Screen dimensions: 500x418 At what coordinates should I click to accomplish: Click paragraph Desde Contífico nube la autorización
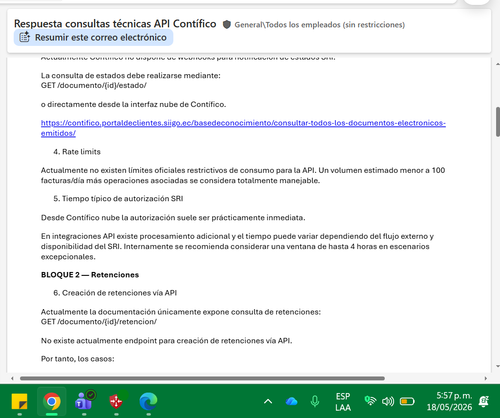[x=173, y=218]
